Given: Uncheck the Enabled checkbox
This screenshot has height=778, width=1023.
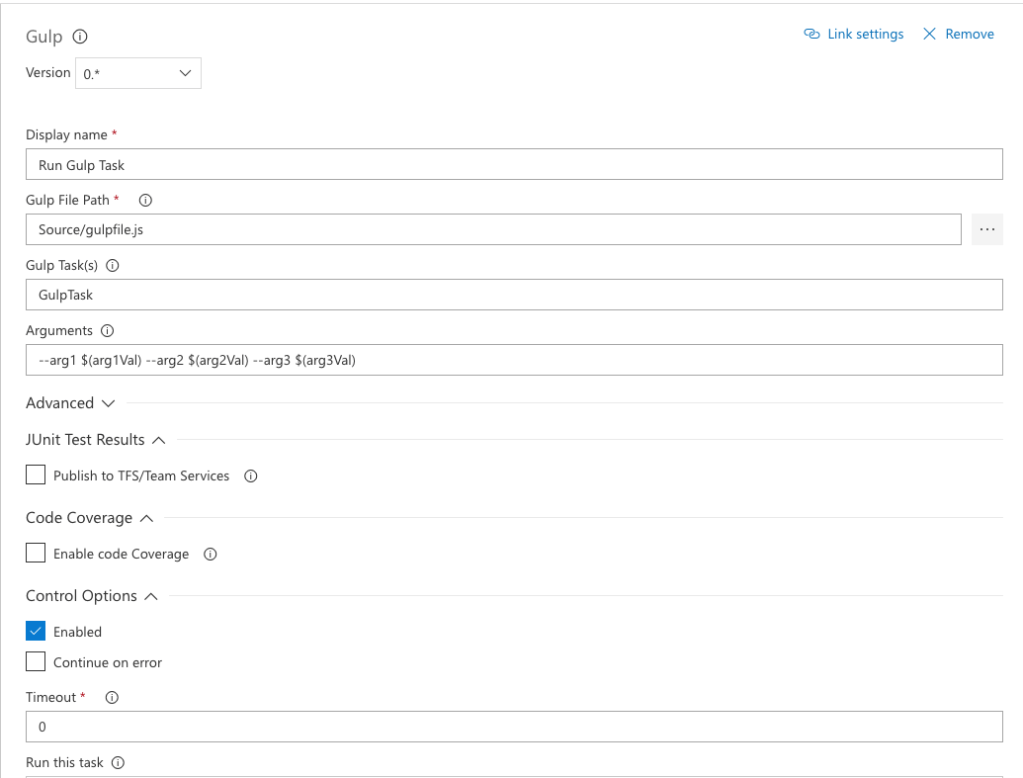Looking at the screenshot, I should coord(37,631).
